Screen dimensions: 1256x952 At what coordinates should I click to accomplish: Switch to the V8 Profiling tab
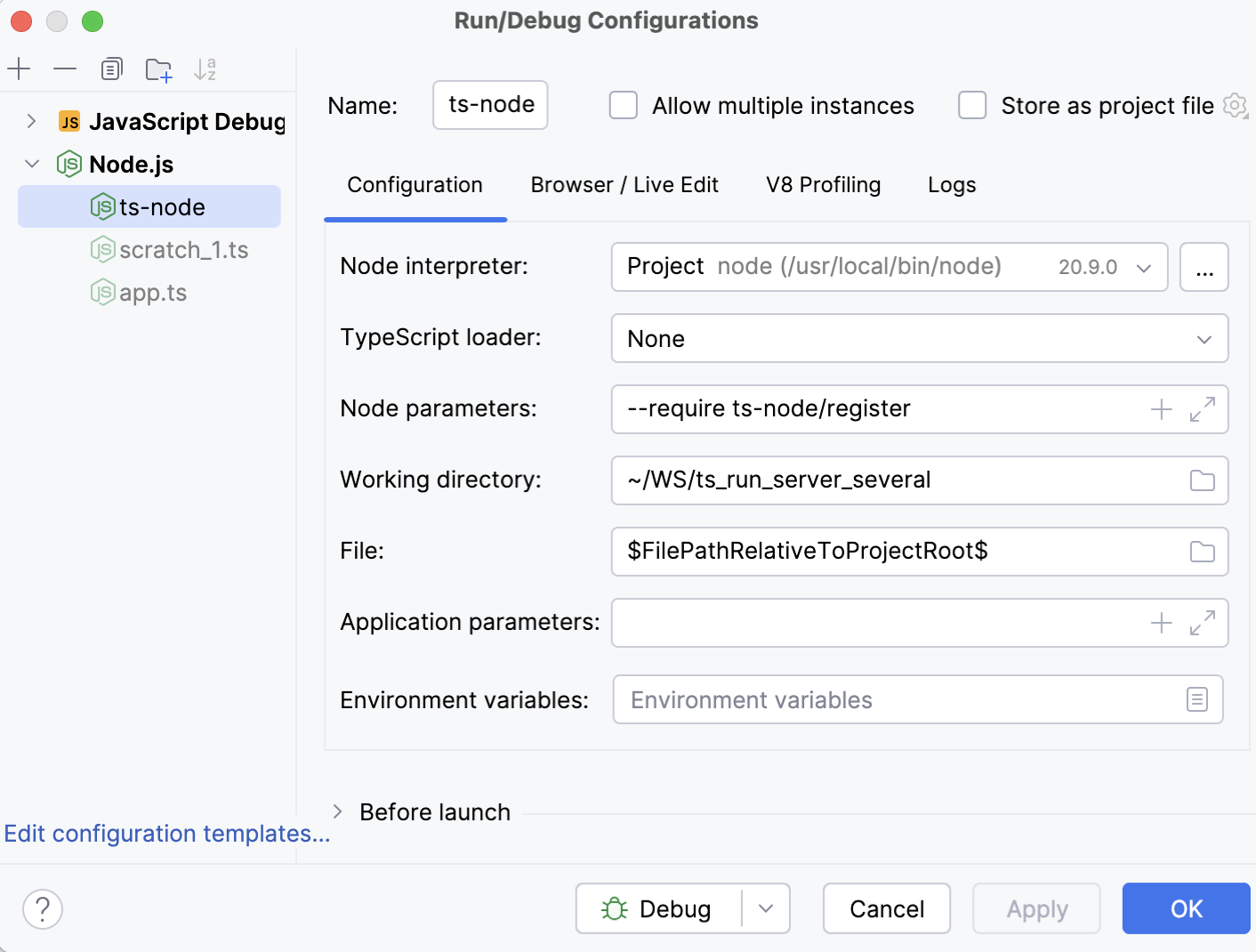pyautogui.click(x=822, y=185)
